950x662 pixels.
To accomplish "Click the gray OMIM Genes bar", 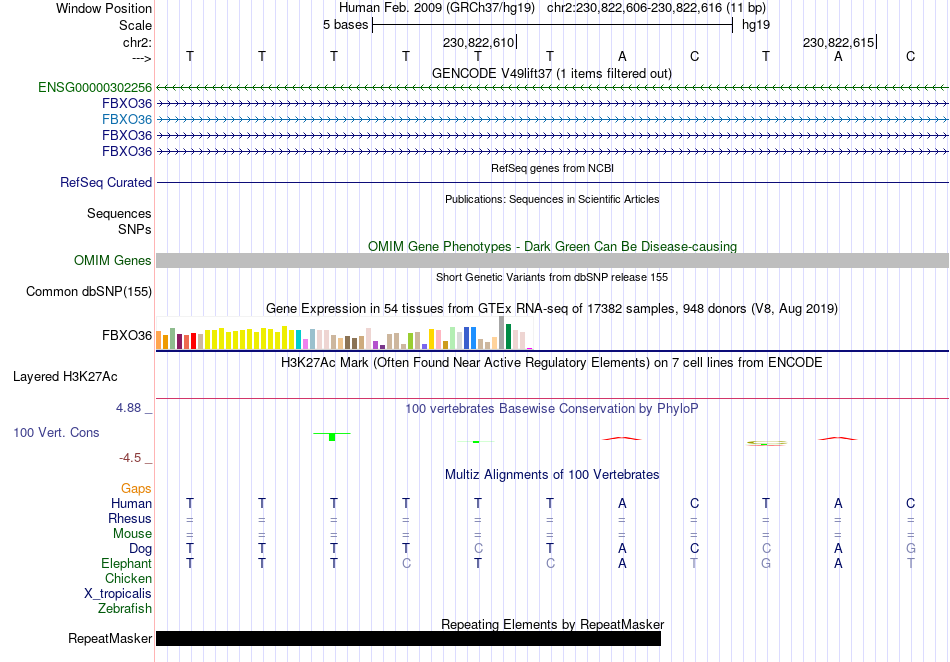I will 552,260.
